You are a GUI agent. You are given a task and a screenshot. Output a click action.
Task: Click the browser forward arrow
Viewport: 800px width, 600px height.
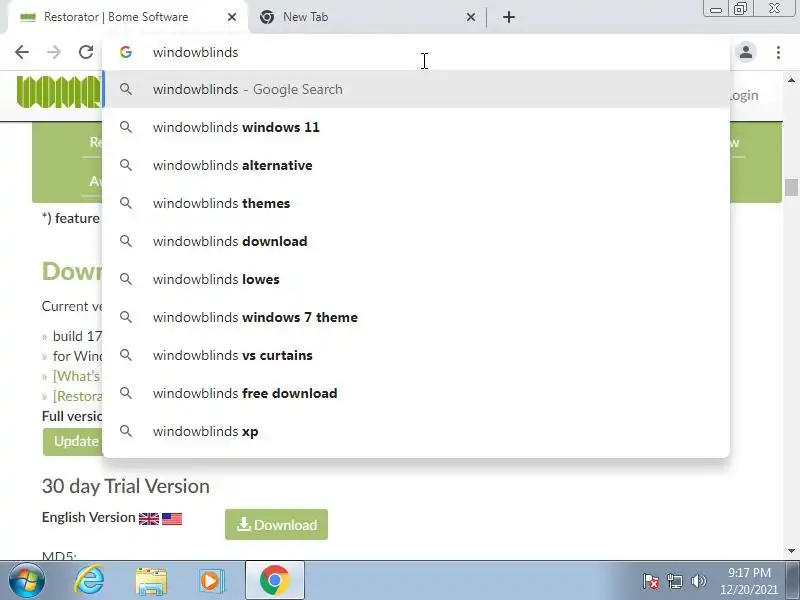coord(54,52)
